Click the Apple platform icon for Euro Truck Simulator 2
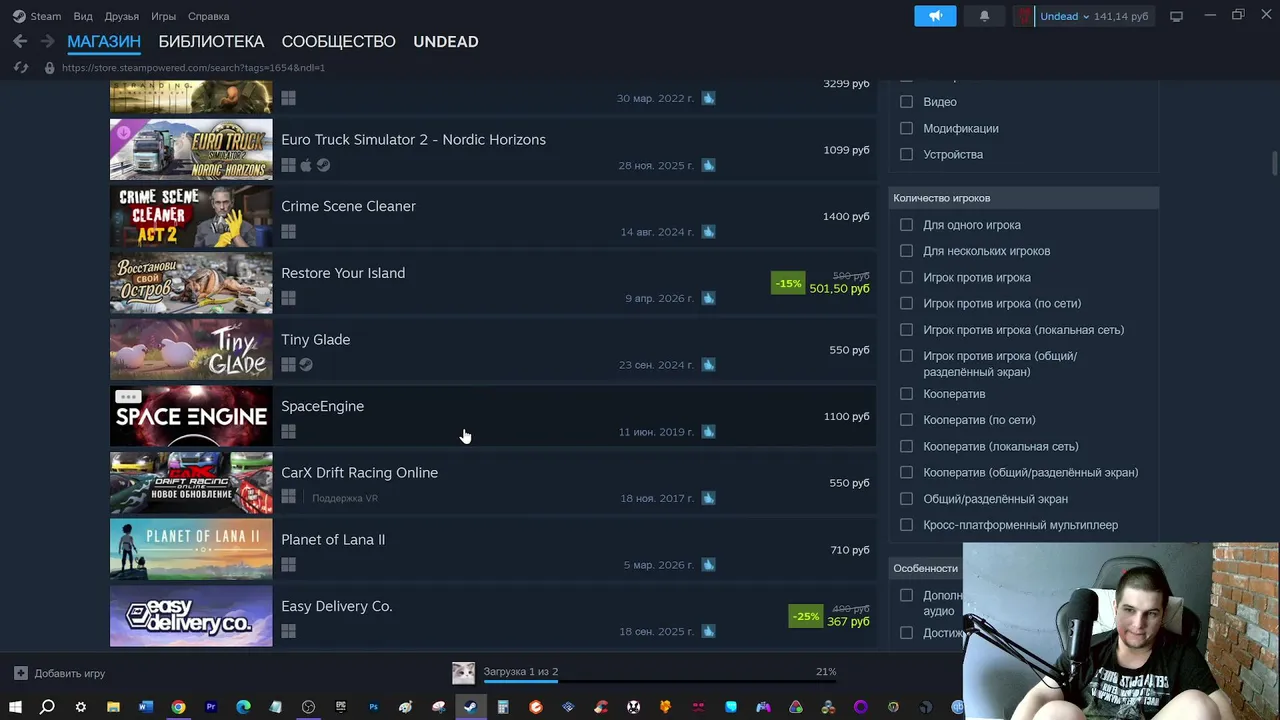 coord(306,165)
